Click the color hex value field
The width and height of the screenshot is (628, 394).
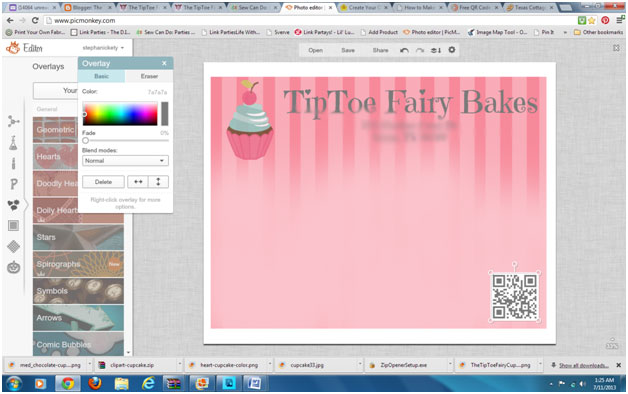click(157, 92)
